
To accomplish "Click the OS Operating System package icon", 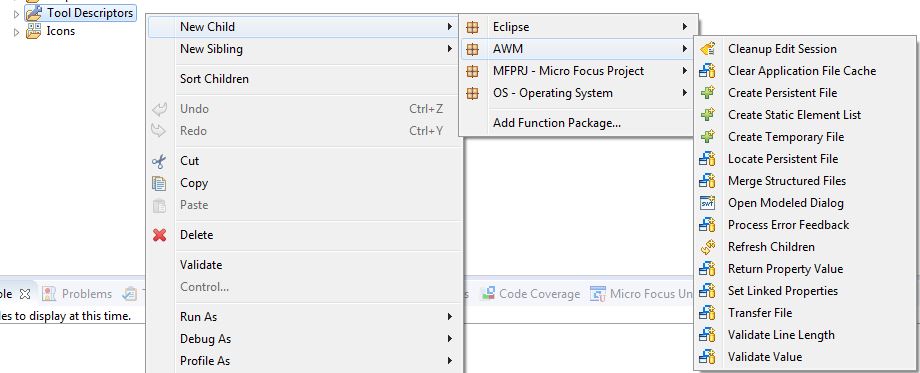I will point(472,93).
